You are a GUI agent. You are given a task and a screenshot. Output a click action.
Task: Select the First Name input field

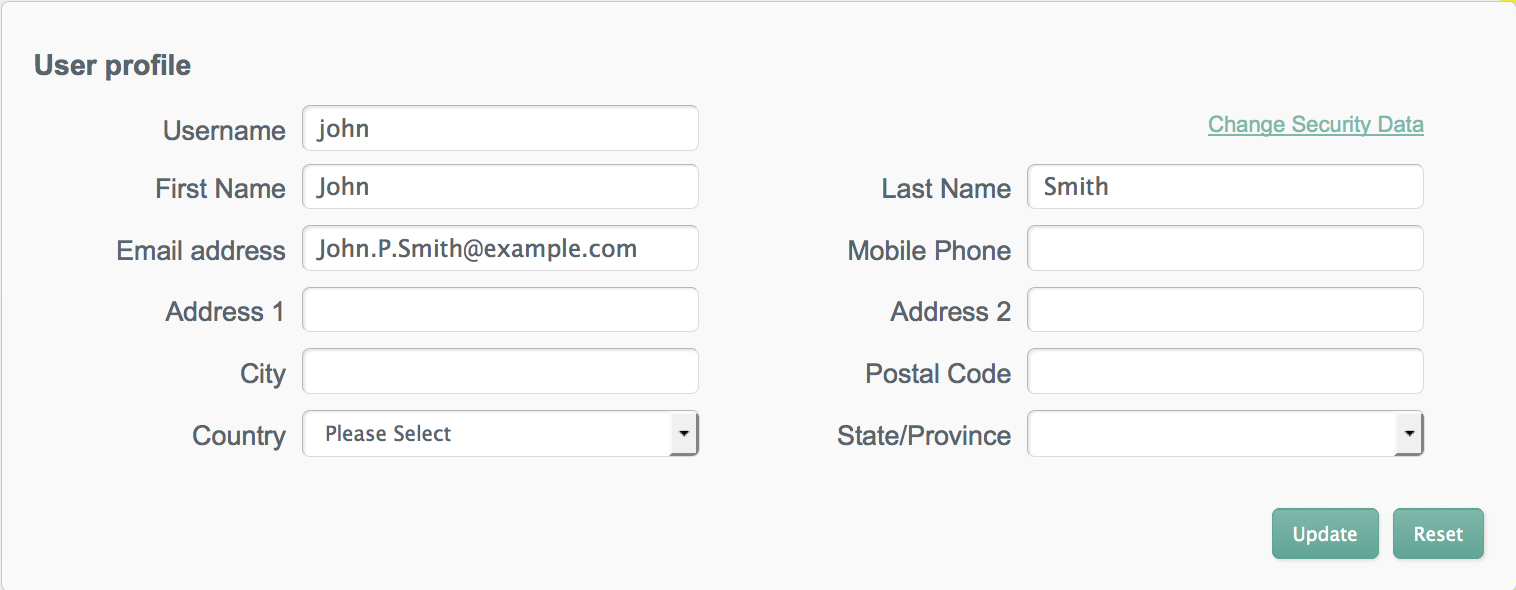[500, 187]
